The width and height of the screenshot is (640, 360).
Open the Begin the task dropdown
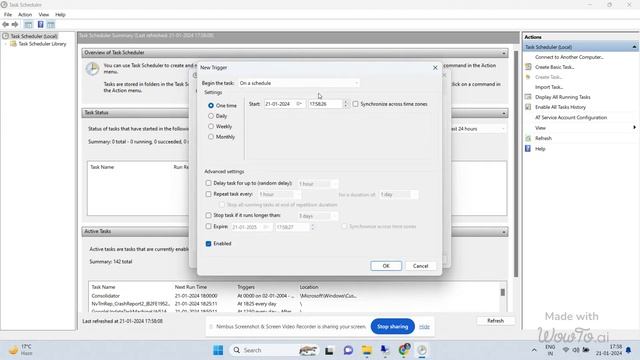299,83
